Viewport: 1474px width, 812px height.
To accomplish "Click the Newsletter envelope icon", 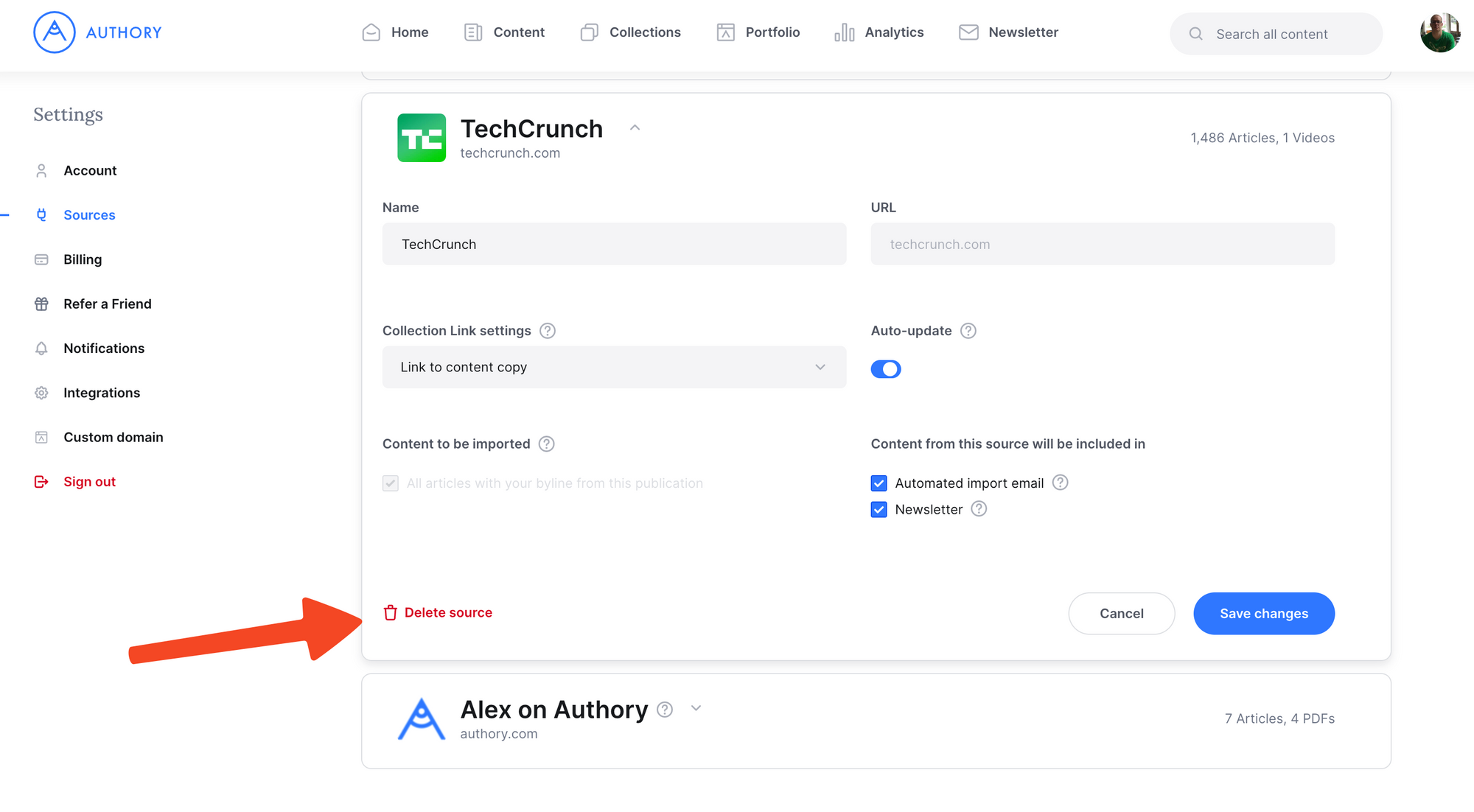I will pos(968,32).
